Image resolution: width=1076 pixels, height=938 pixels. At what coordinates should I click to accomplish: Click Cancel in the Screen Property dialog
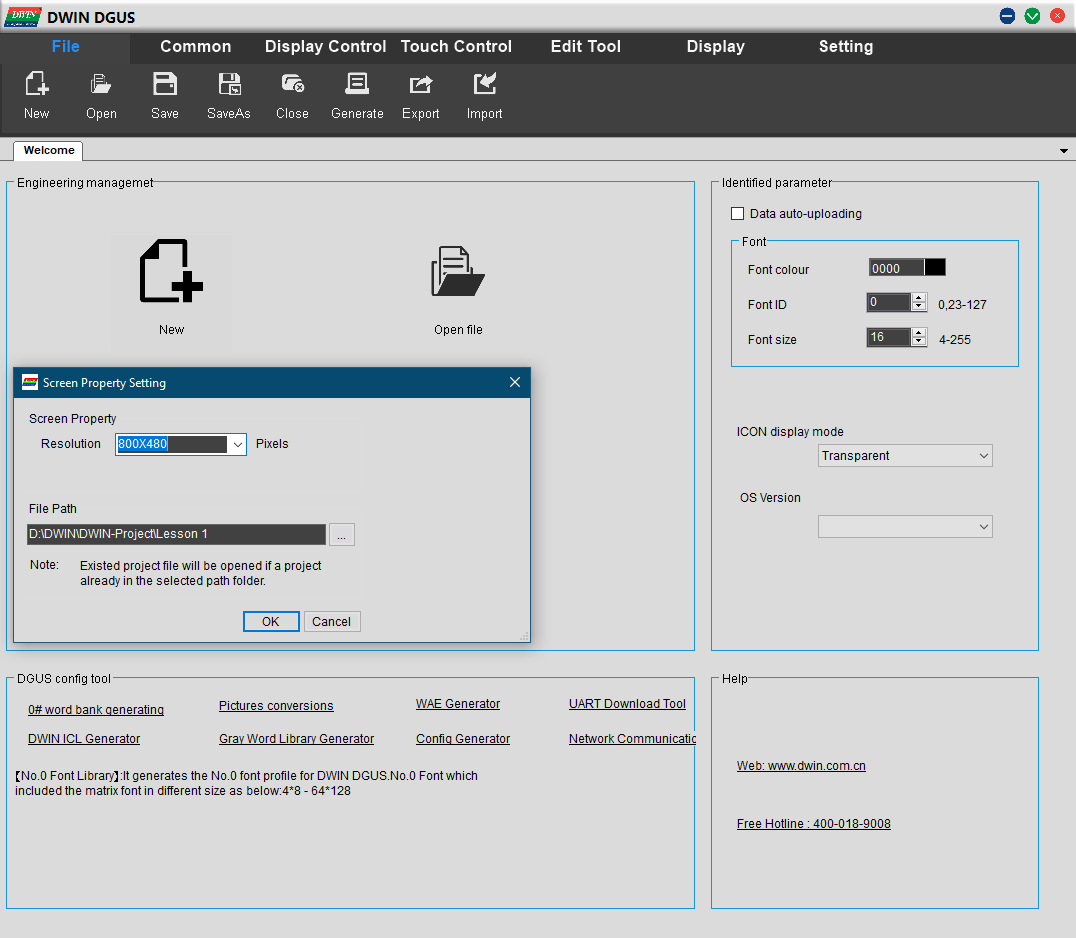point(331,621)
